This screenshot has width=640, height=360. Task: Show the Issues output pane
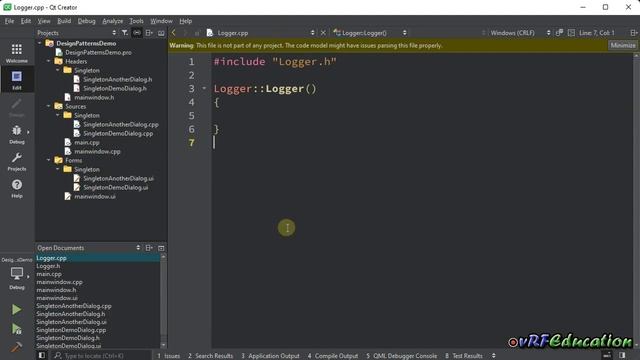pos(169,356)
